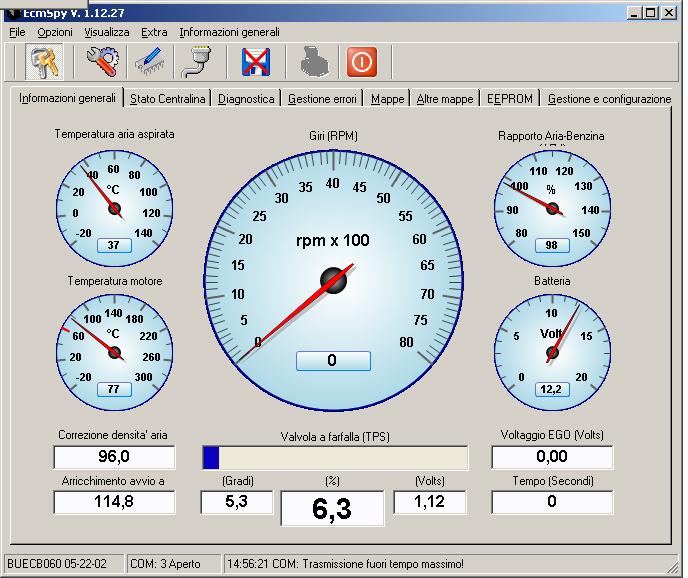This screenshot has height=578, width=688.
Task: Click the grayed-out engine icon
Action: tap(315, 62)
